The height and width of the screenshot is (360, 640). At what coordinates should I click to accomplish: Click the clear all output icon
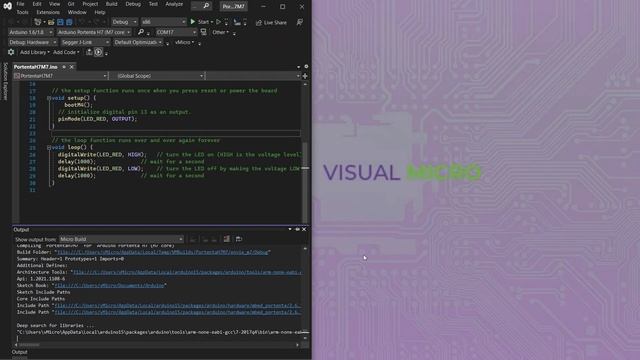click(x=227, y=239)
